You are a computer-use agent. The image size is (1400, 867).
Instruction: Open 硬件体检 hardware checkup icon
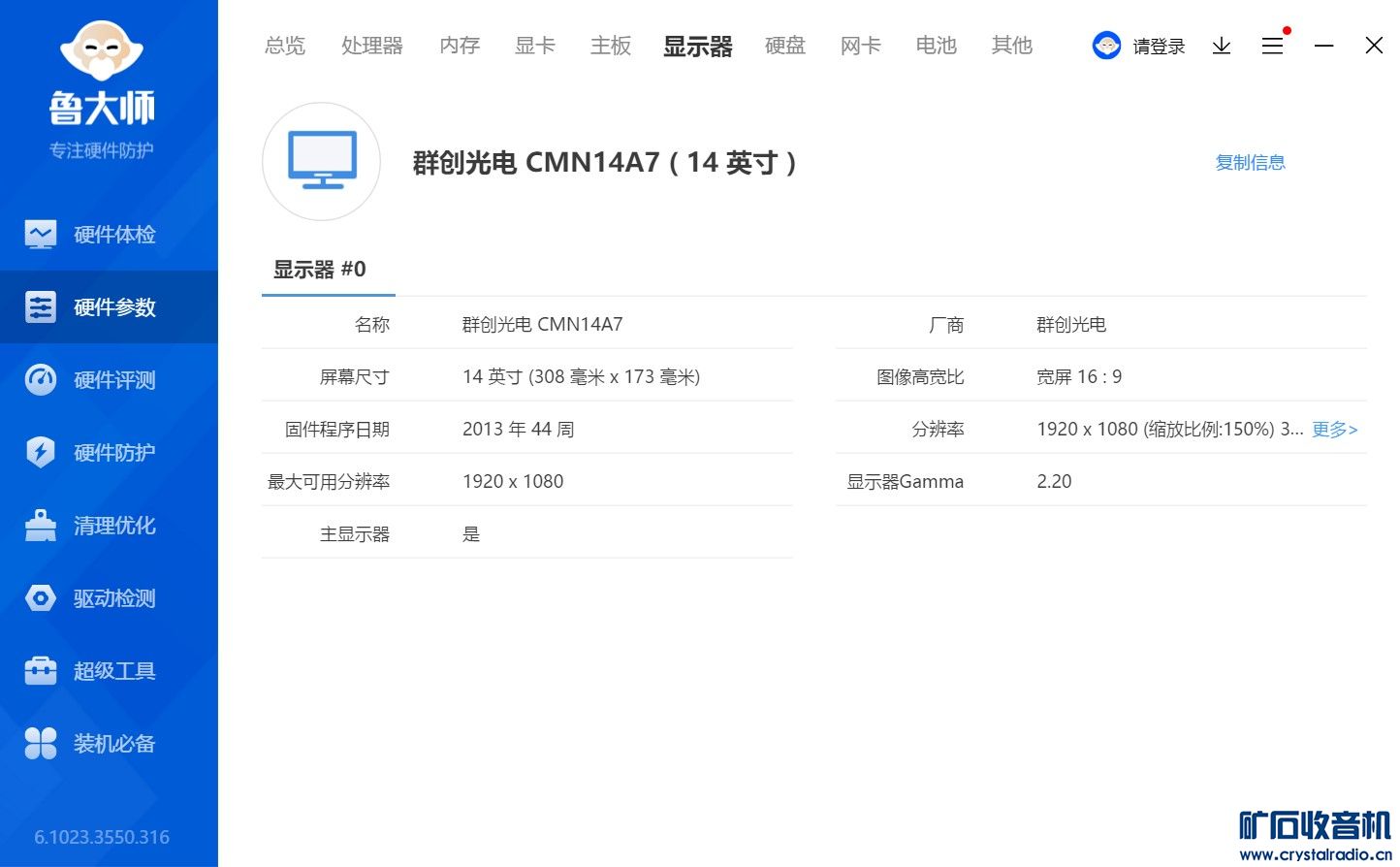click(41, 235)
